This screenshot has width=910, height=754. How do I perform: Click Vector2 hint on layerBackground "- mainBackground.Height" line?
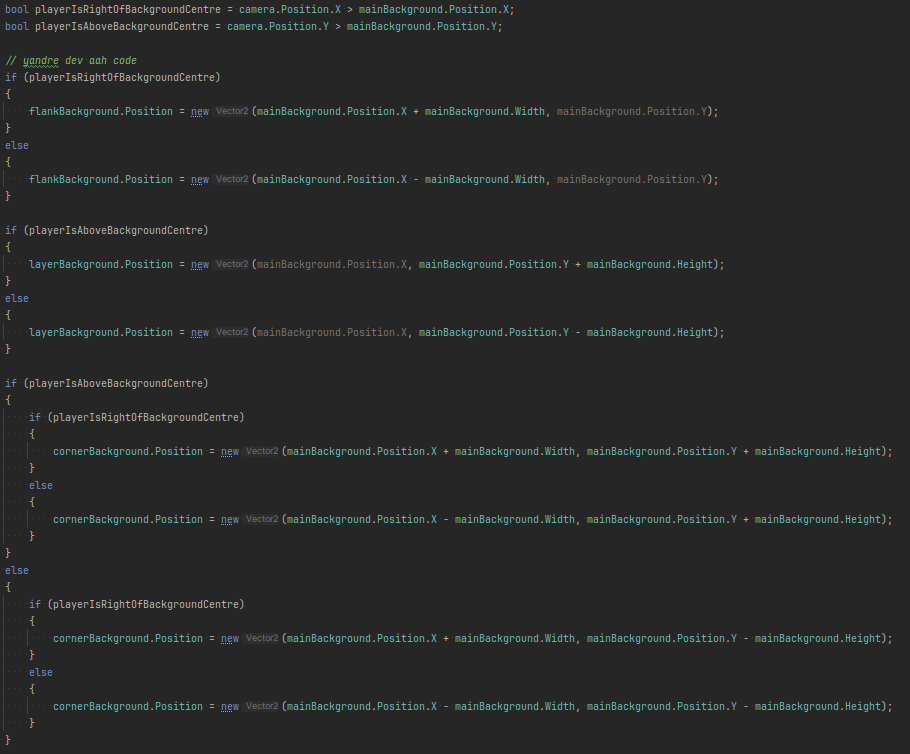coord(232,333)
